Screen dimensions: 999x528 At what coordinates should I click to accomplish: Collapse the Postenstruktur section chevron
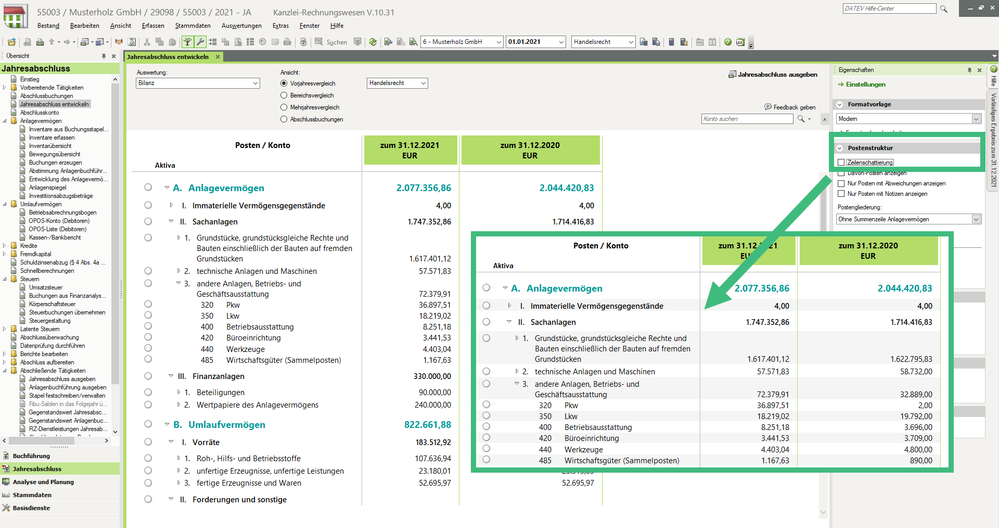coord(840,148)
